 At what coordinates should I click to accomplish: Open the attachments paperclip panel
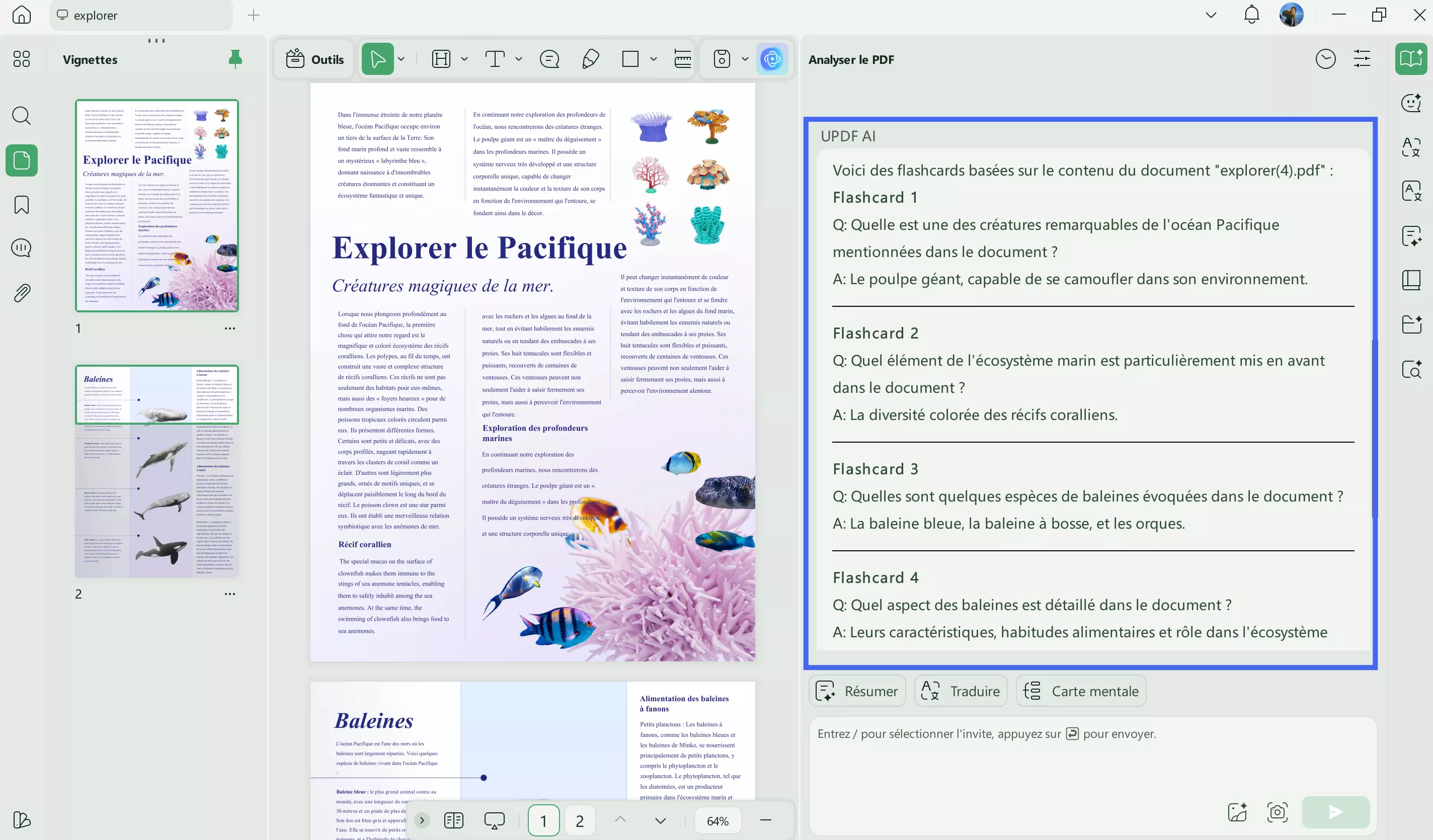pyautogui.click(x=22, y=292)
